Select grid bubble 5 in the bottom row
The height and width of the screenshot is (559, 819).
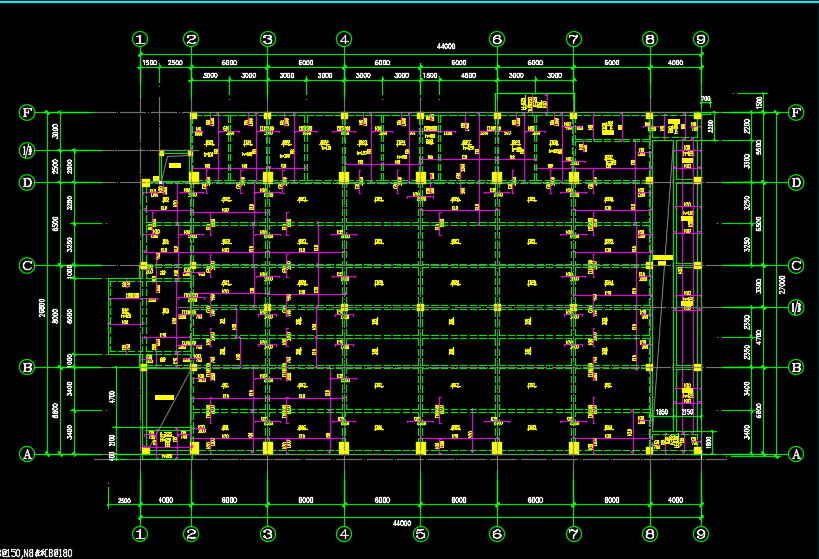[x=420, y=534]
